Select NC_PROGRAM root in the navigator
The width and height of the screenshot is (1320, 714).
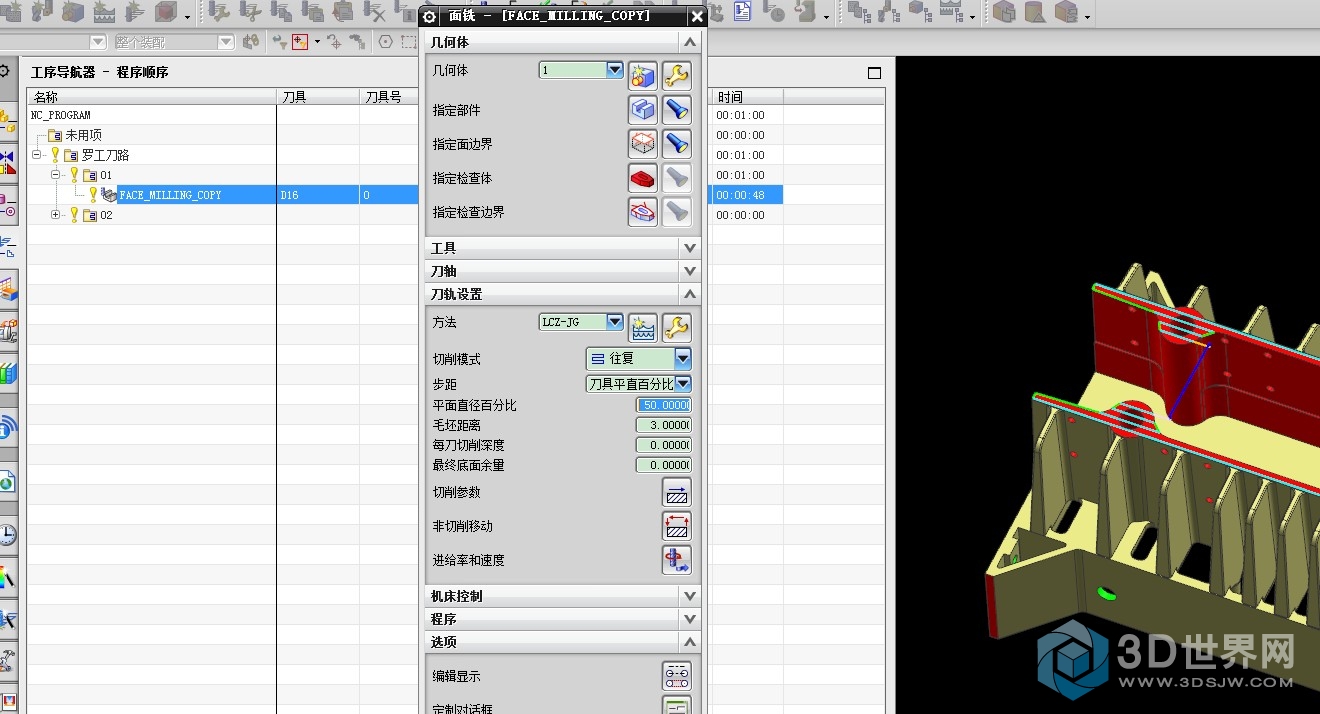click(61, 115)
